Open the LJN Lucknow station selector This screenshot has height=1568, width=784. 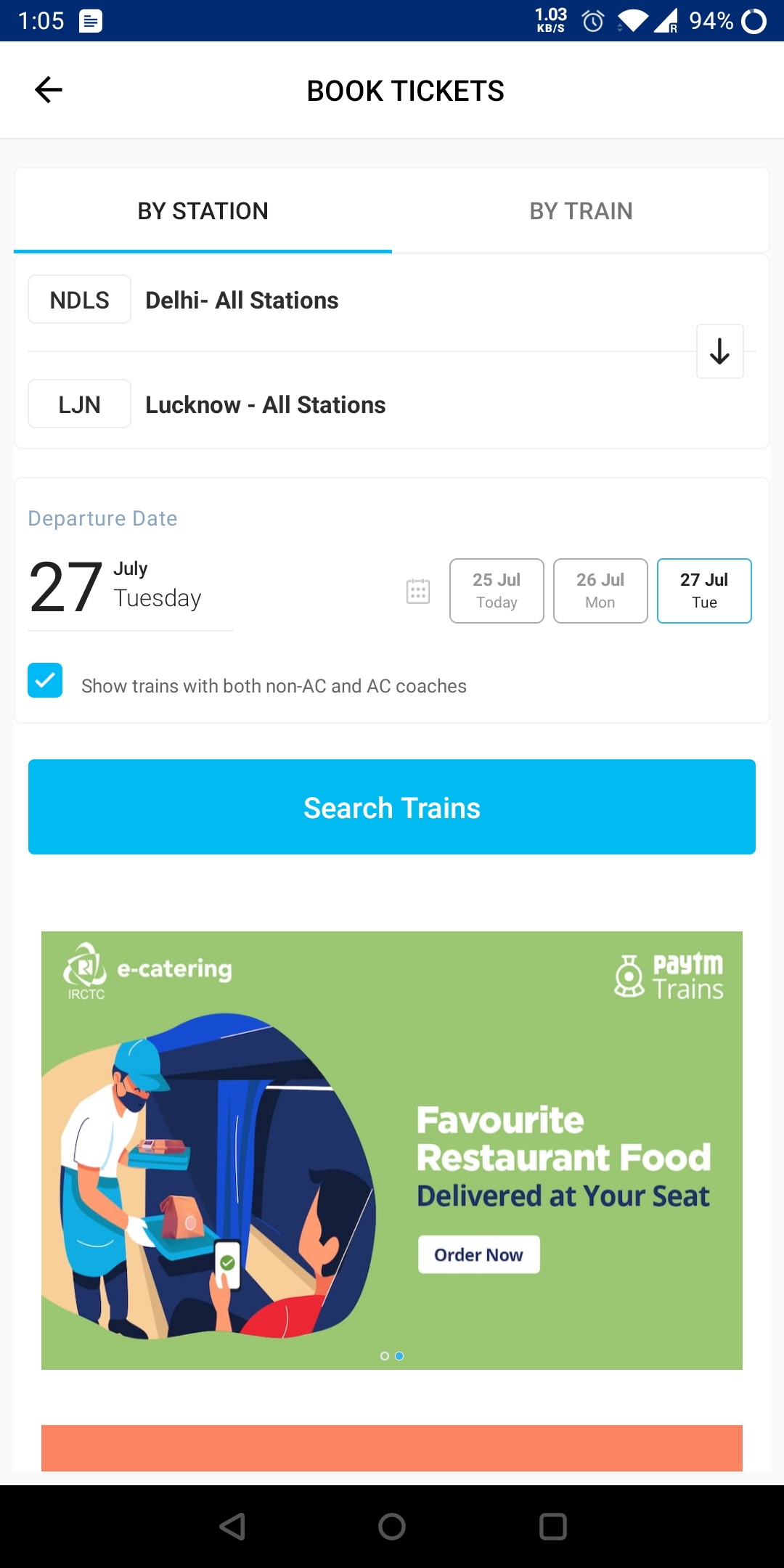click(218, 404)
